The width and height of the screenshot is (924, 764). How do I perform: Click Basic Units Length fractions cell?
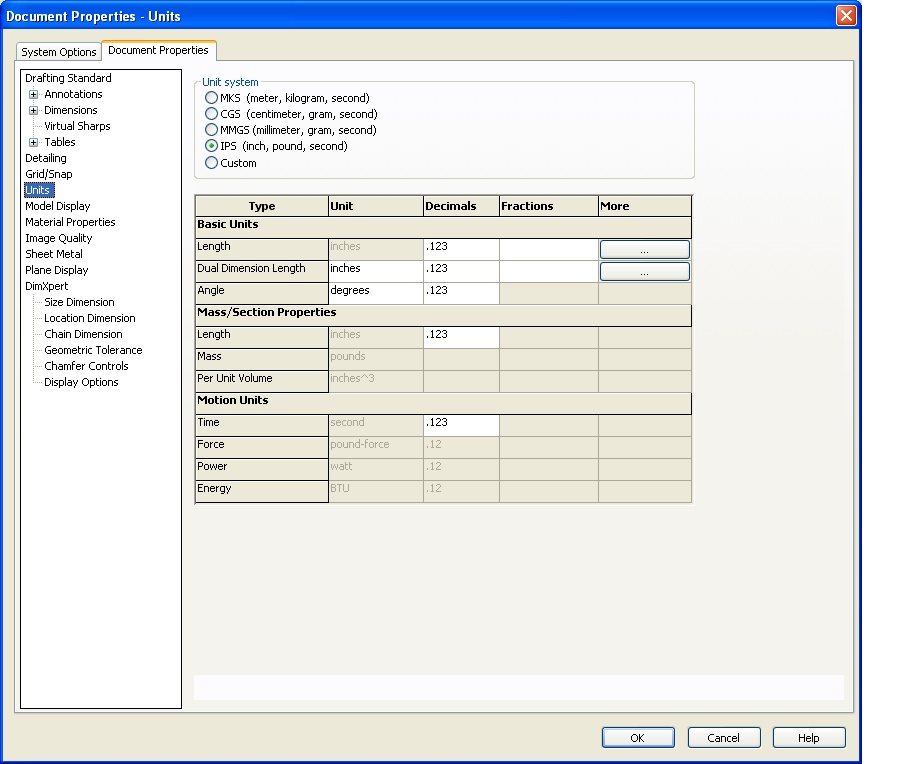[x=549, y=249]
